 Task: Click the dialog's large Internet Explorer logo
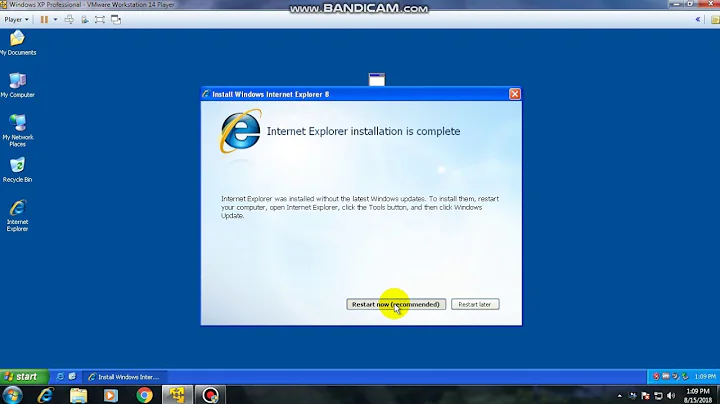coord(241,131)
